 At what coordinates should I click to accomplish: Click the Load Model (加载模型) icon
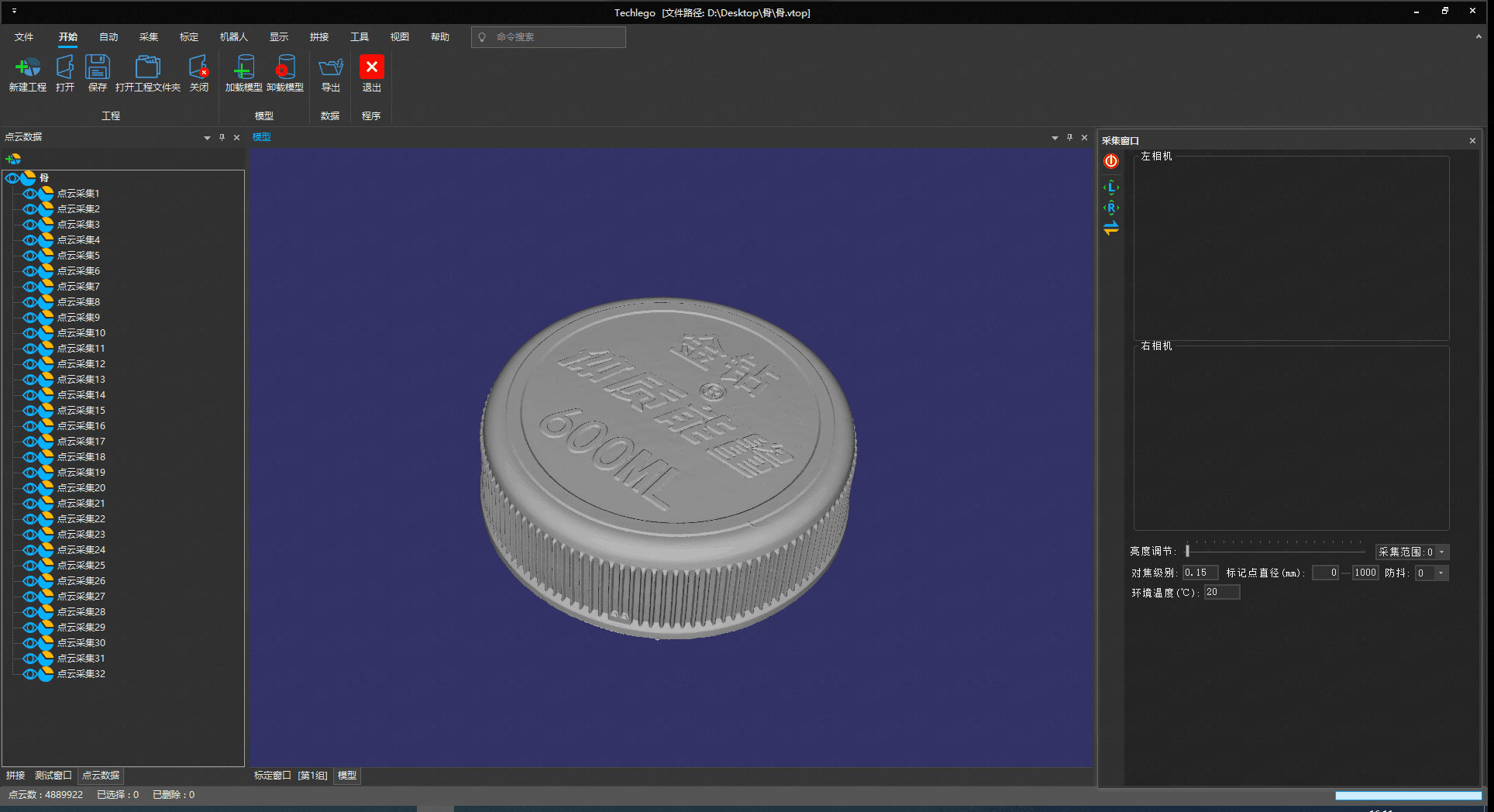click(243, 68)
